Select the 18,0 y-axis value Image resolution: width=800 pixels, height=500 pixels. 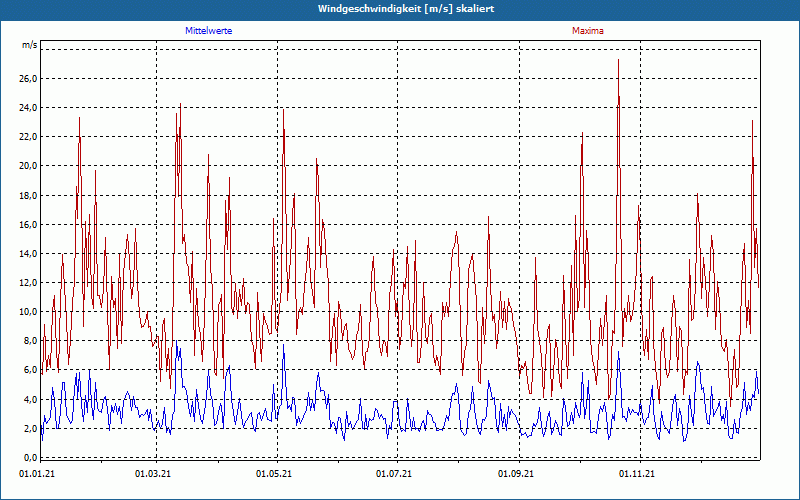coord(29,196)
